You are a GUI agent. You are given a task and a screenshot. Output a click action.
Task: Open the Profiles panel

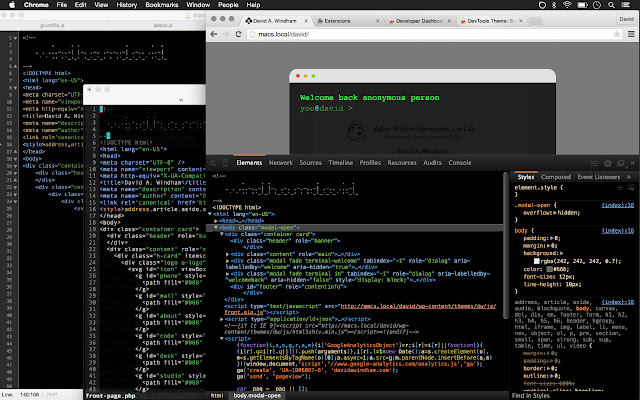pos(370,163)
